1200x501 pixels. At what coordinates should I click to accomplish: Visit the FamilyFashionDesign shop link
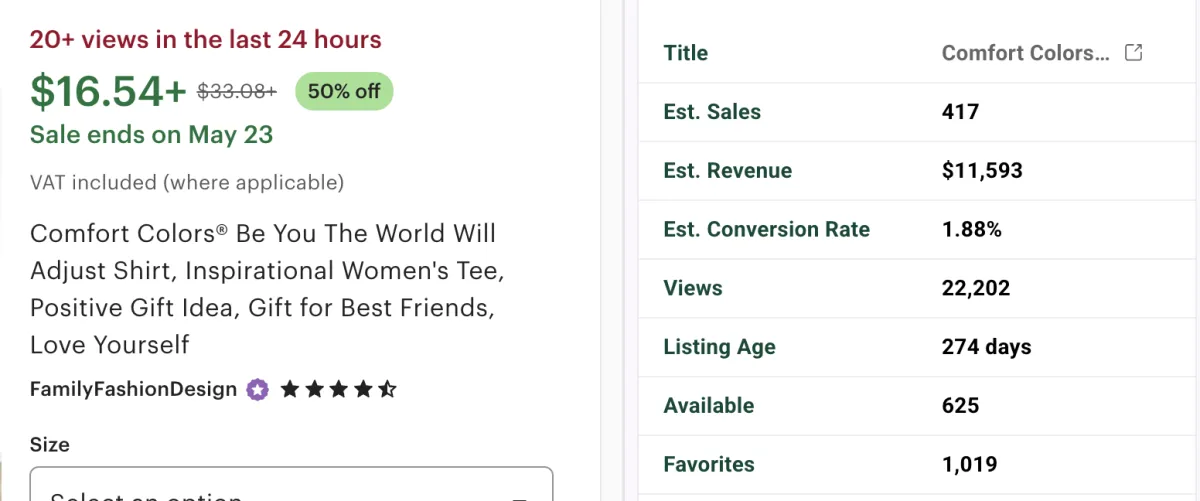pyautogui.click(x=134, y=389)
